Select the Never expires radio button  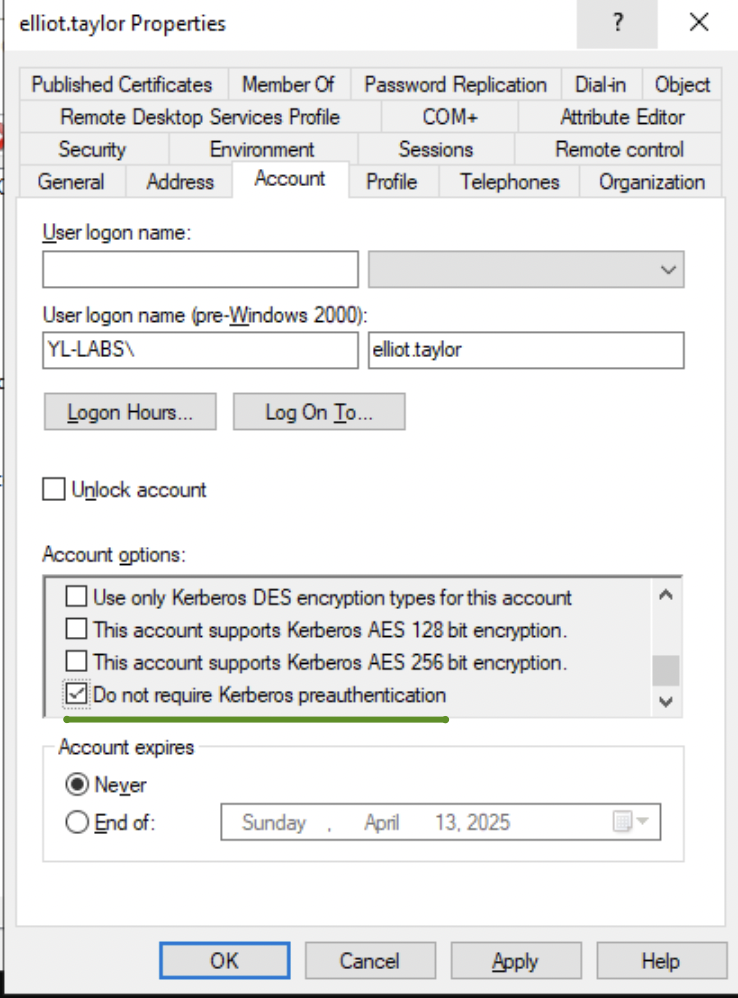[76, 785]
